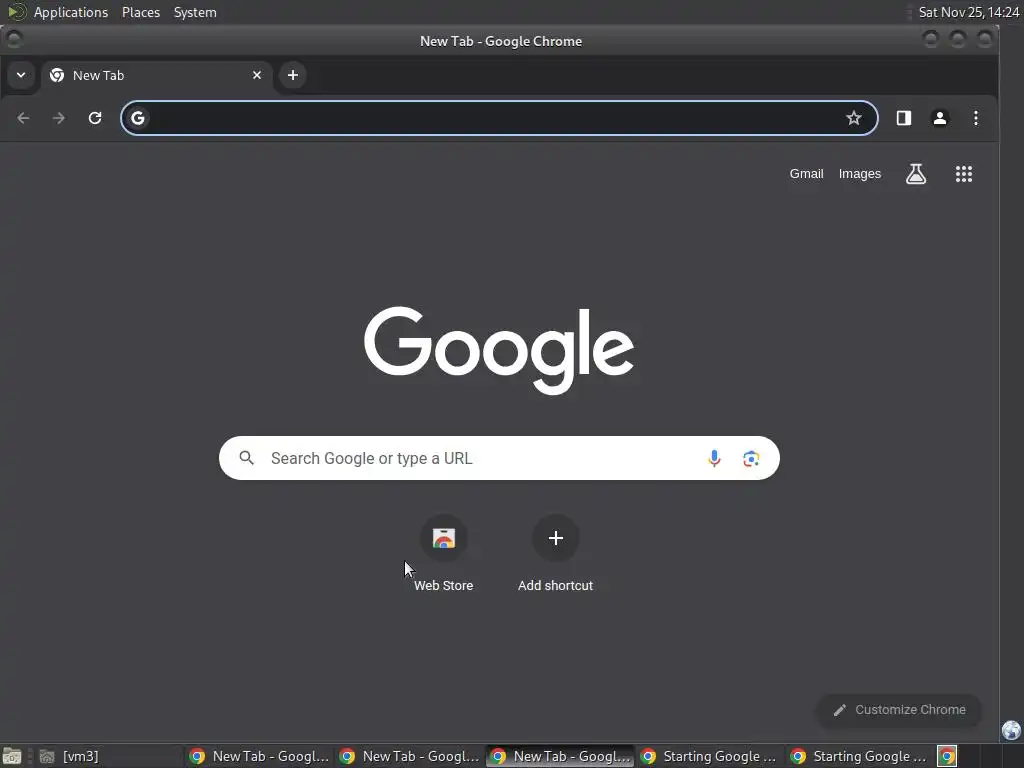Screen dimensions: 1024x768
Task: Open Chrome three-dot menu
Action: coord(976,118)
